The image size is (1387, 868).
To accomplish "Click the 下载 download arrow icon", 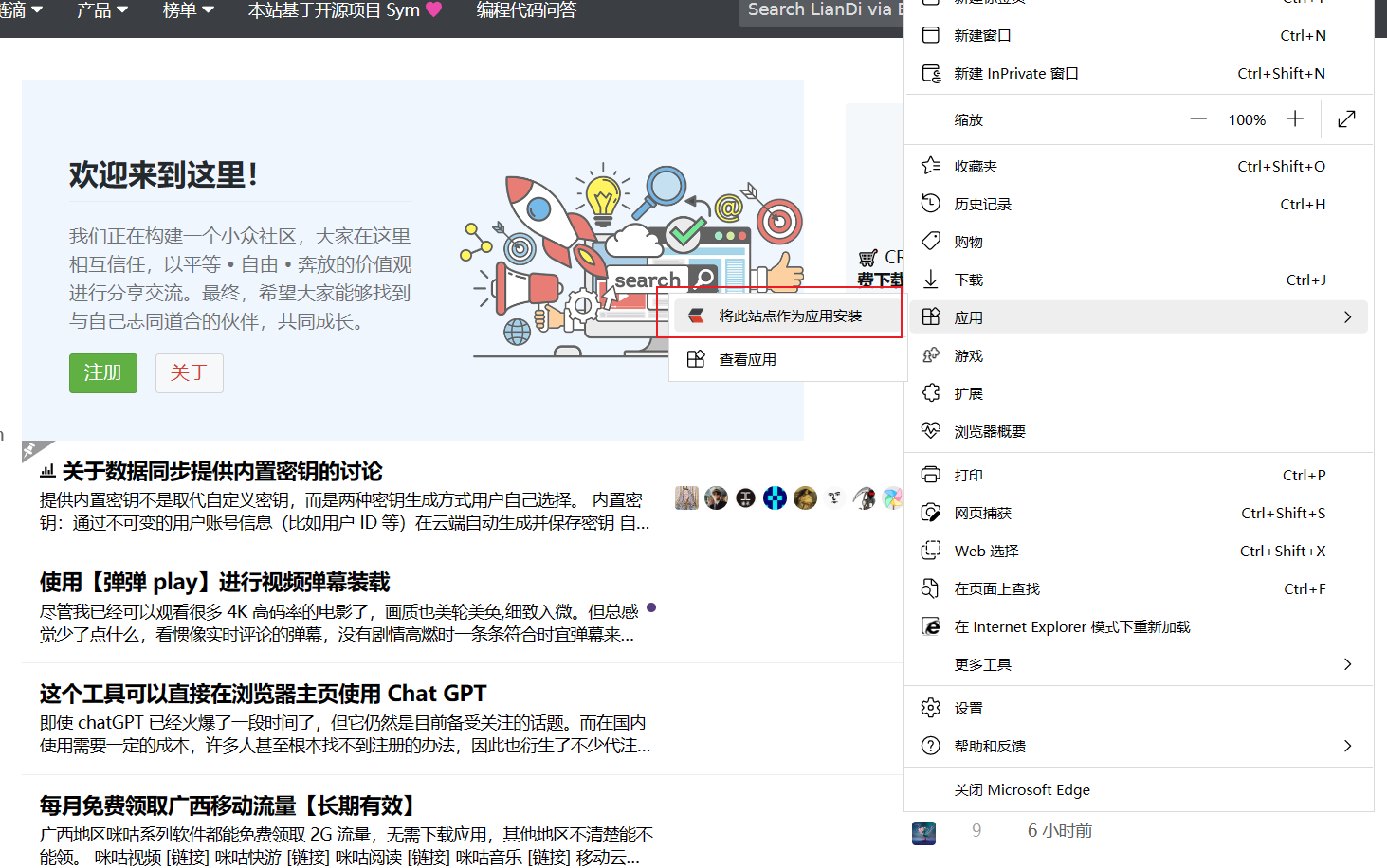I will point(930,280).
